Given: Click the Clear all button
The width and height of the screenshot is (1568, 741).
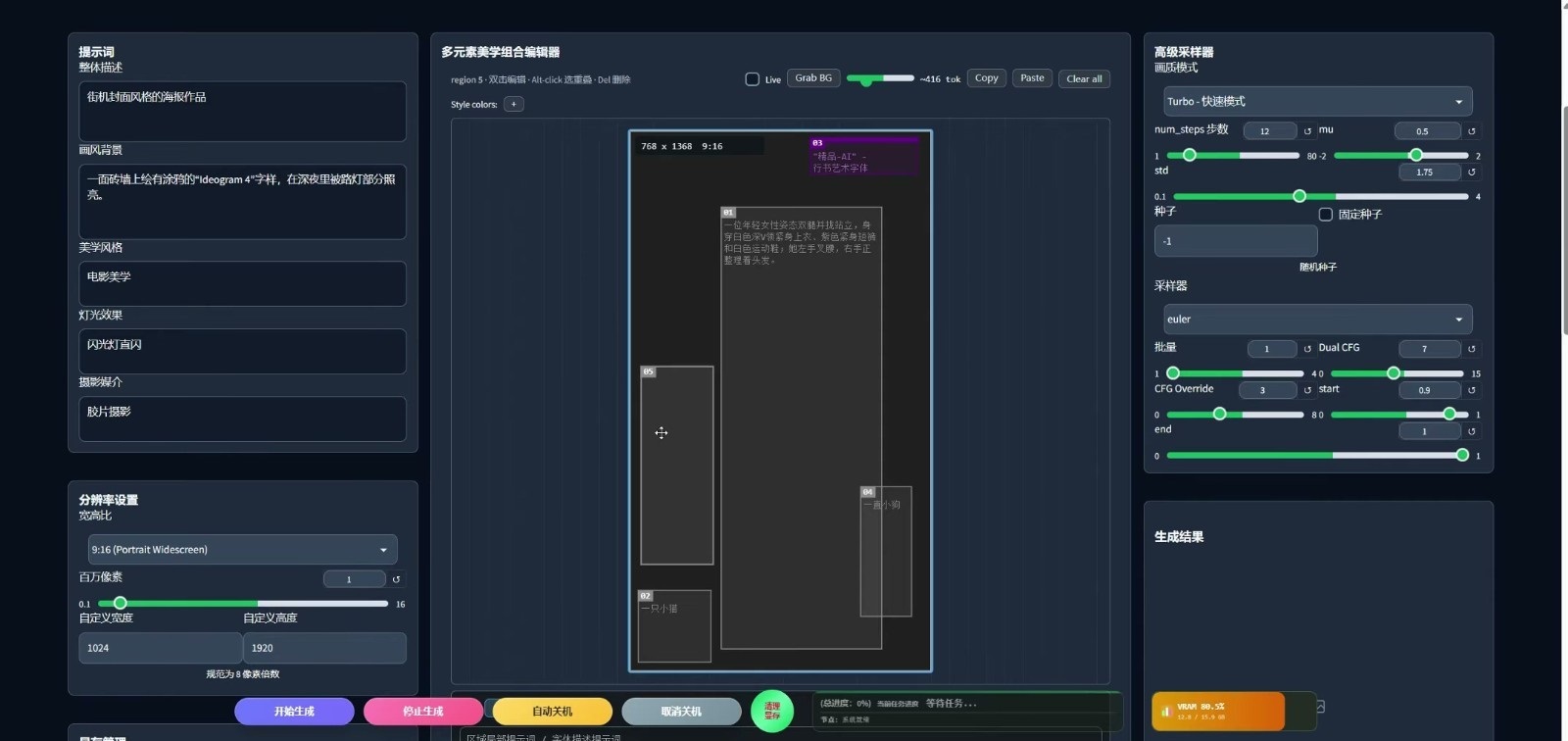Looking at the screenshot, I should [1084, 78].
